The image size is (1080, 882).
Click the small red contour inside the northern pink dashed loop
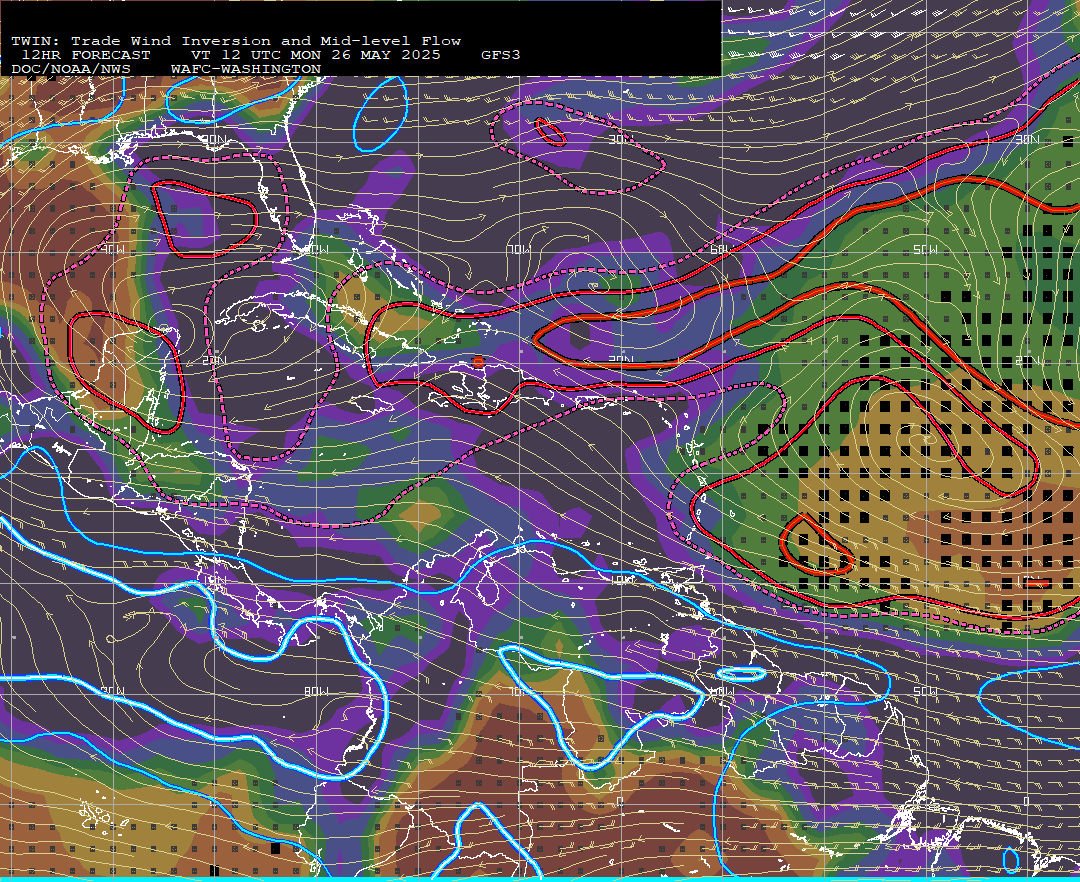[x=550, y=132]
